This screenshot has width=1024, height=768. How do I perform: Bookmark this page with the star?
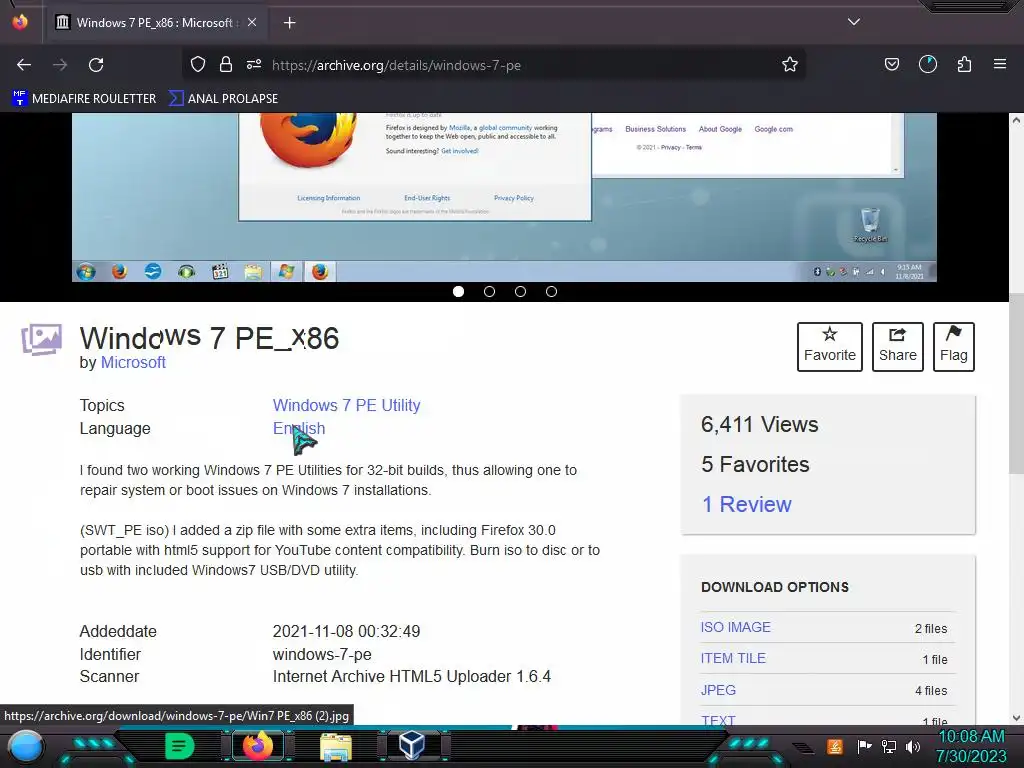(x=790, y=64)
